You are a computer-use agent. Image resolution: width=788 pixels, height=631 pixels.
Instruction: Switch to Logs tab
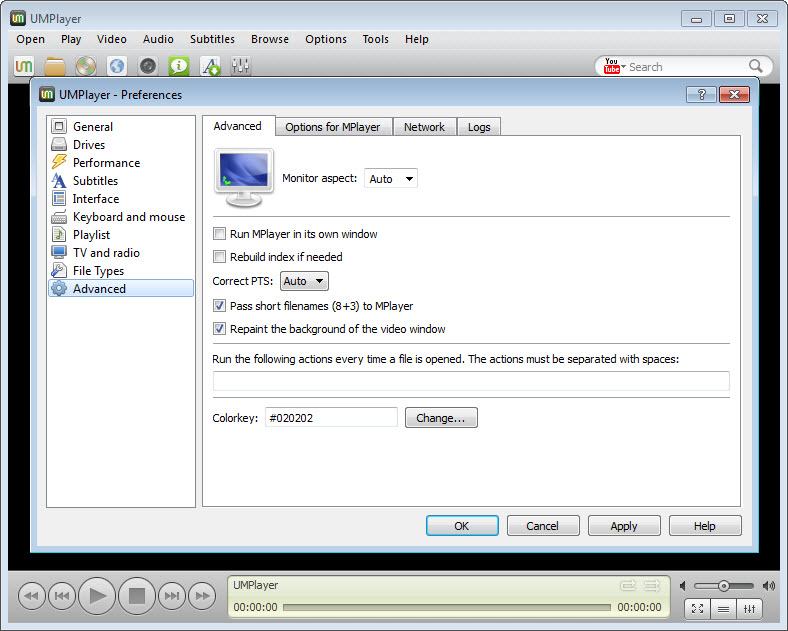tap(479, 127)
